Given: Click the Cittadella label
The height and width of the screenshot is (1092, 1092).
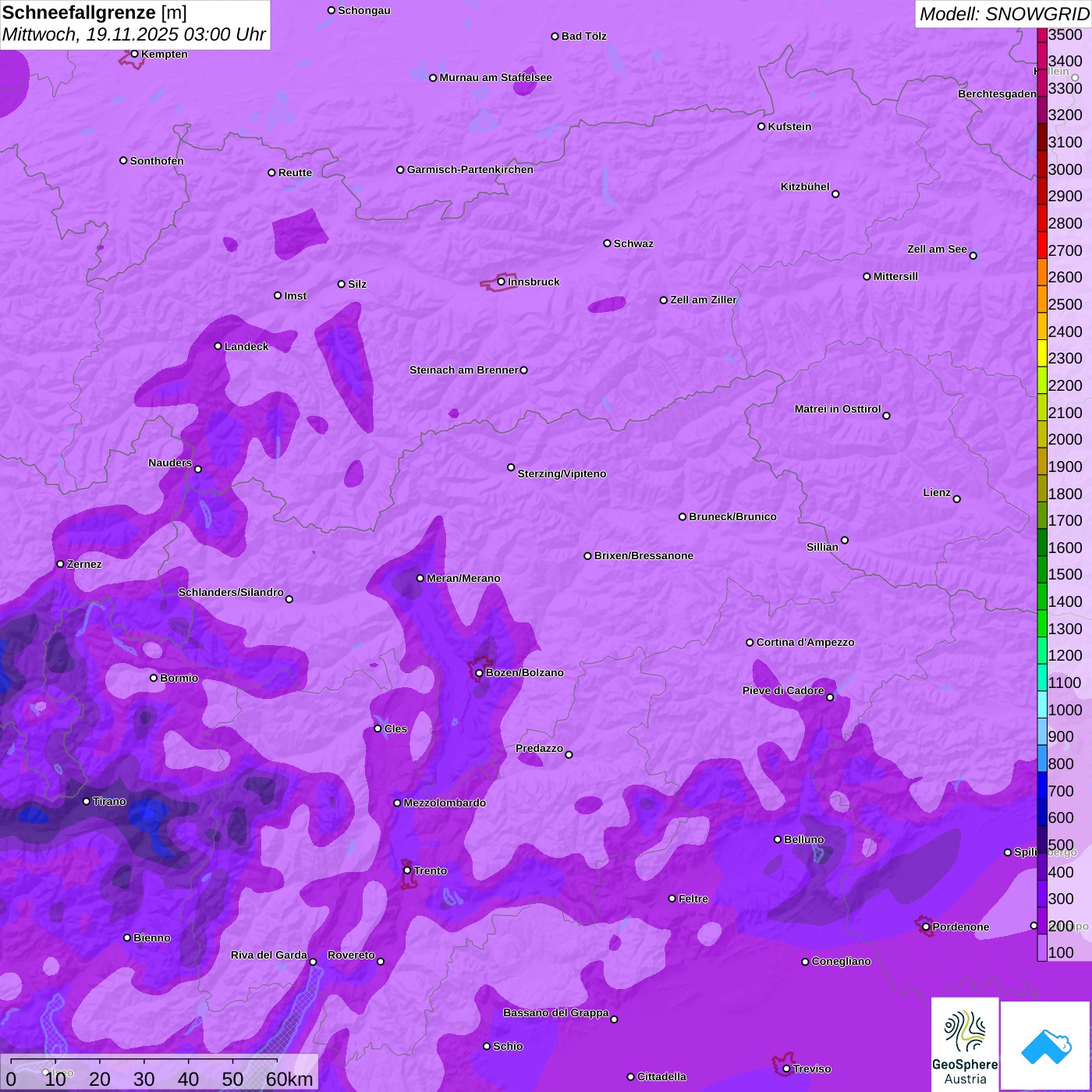Looking at the screenshot, I should (661, 1076).
